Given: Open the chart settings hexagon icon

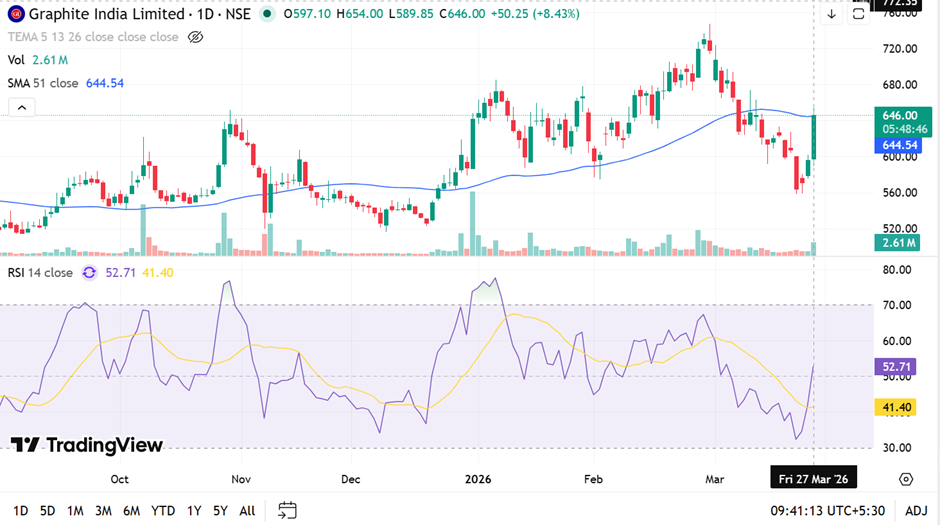Looking at the screenshot, I should point(905,479).
